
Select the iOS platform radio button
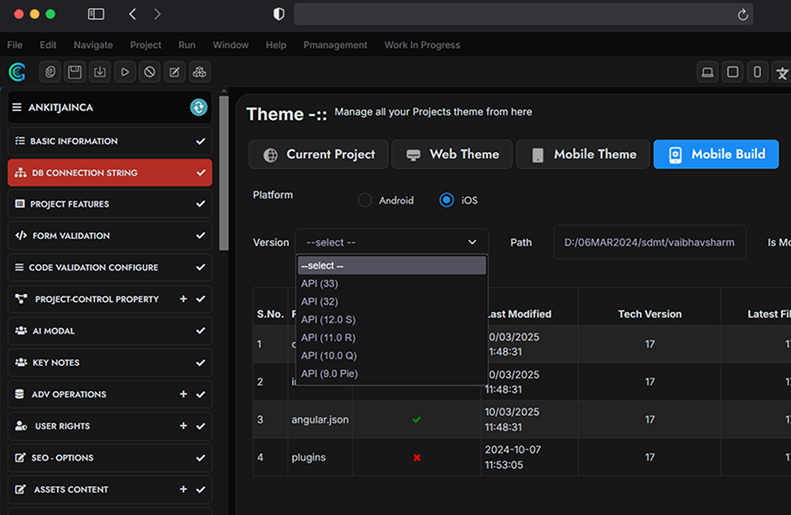click(x=446, y=200)
